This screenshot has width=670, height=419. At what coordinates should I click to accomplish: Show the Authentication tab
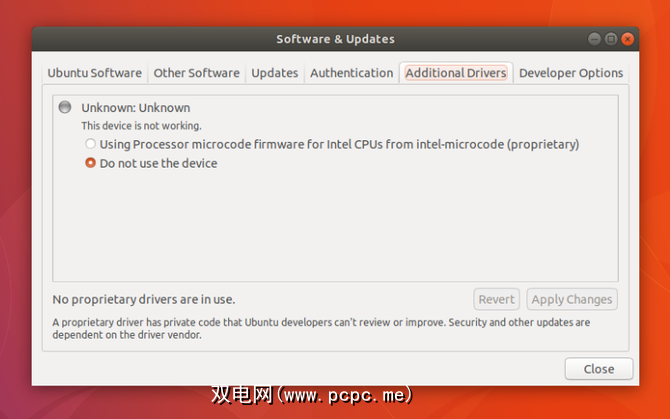(351, 73)
